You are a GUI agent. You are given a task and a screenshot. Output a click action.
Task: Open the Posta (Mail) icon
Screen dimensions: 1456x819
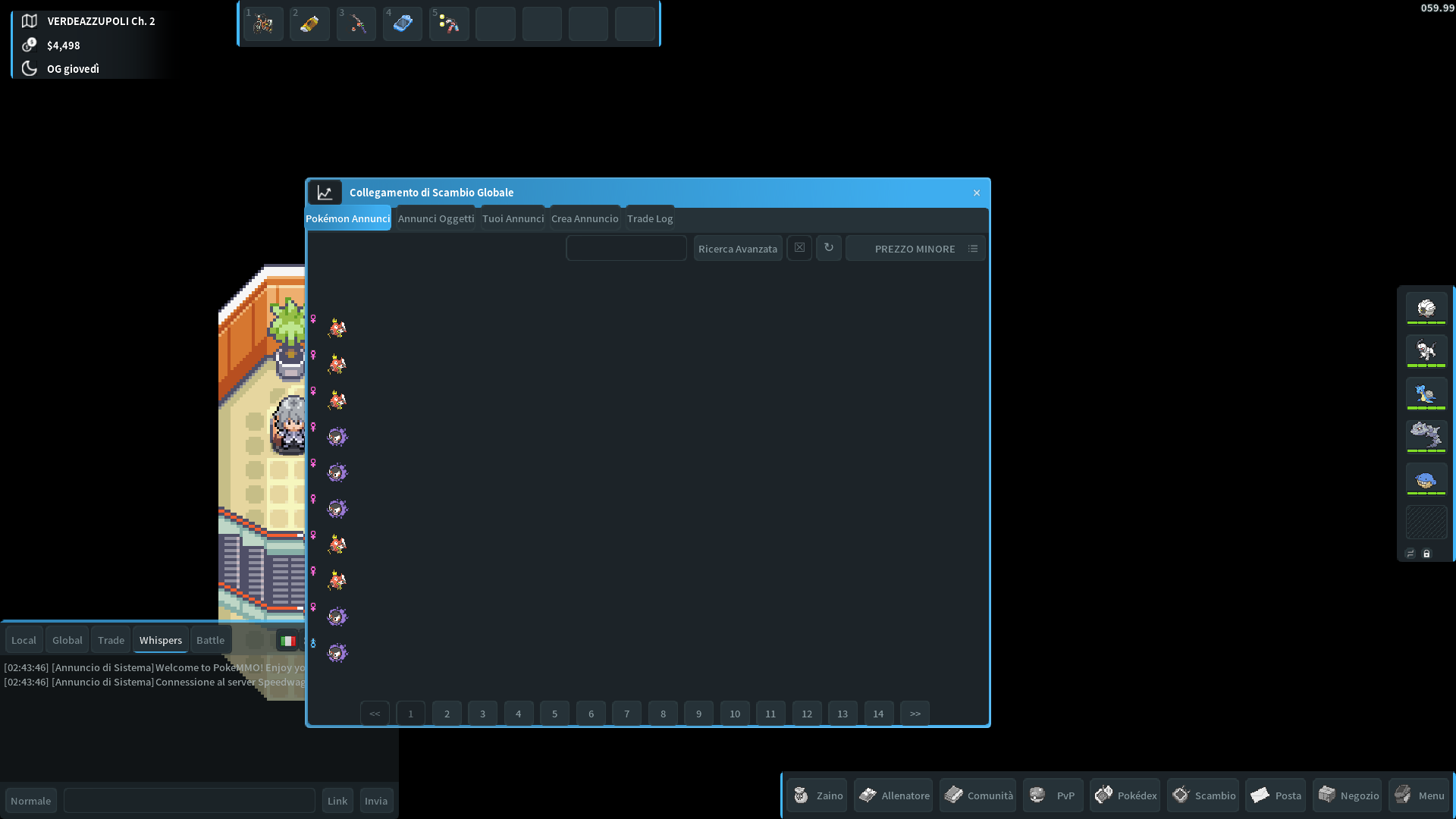click(1275, 795)
